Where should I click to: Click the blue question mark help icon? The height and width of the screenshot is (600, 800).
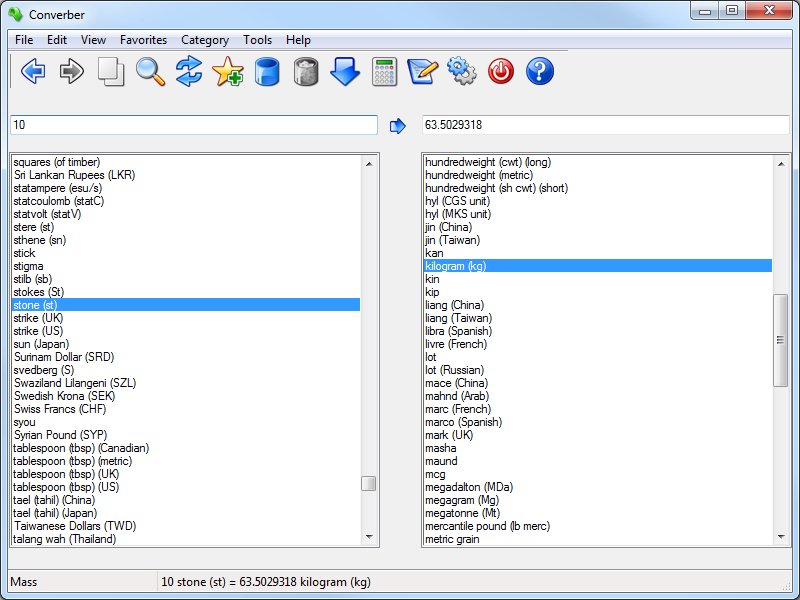(540, 72)
